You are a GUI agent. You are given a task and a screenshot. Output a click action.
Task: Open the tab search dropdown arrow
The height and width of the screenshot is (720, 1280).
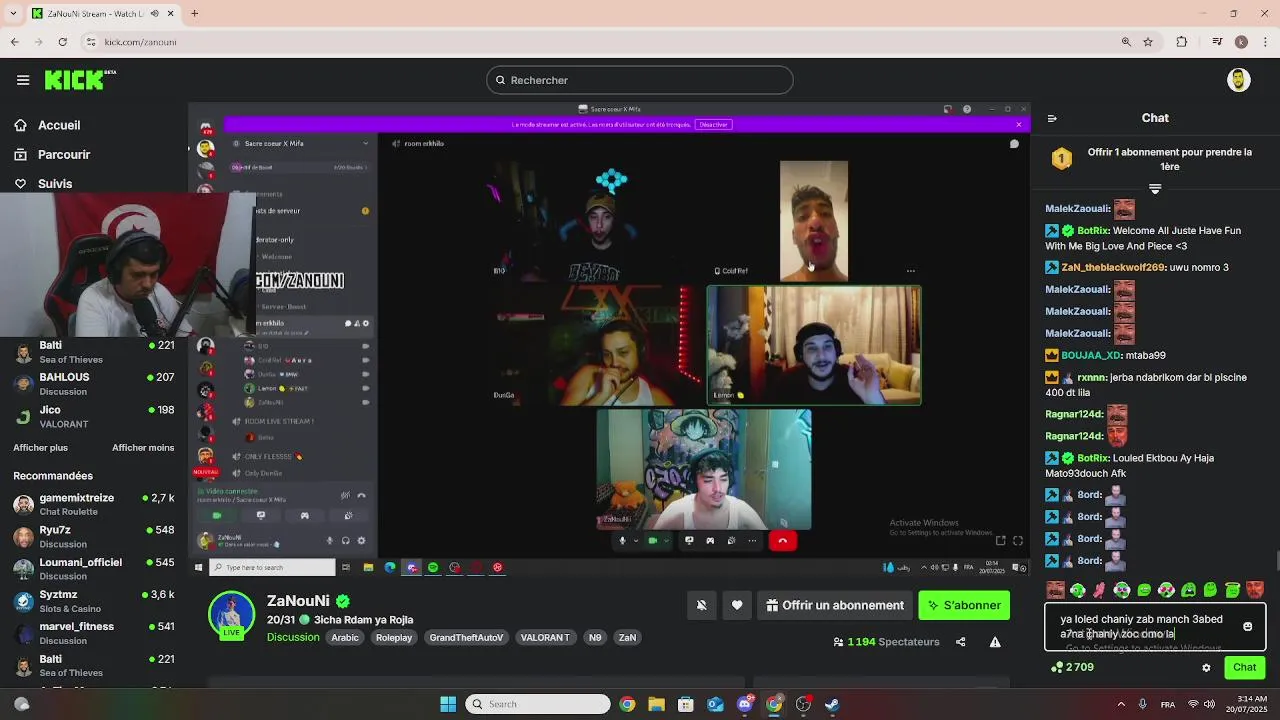coord(13,13)
